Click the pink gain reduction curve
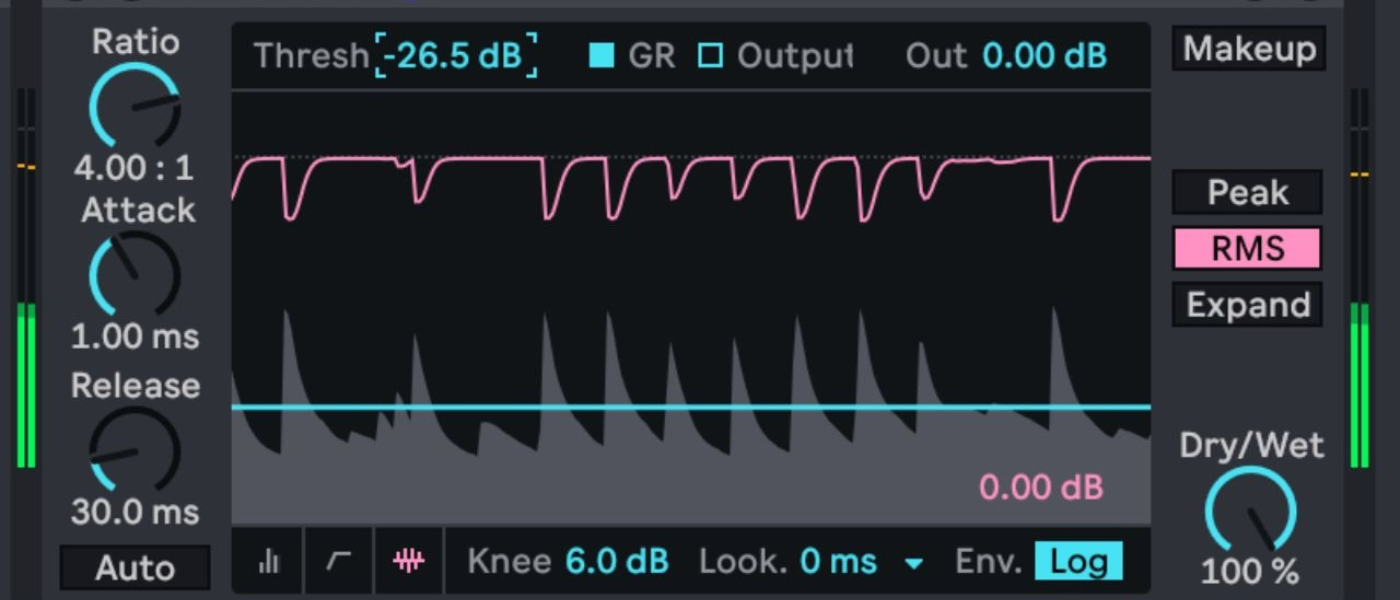 tap(690, 187)
